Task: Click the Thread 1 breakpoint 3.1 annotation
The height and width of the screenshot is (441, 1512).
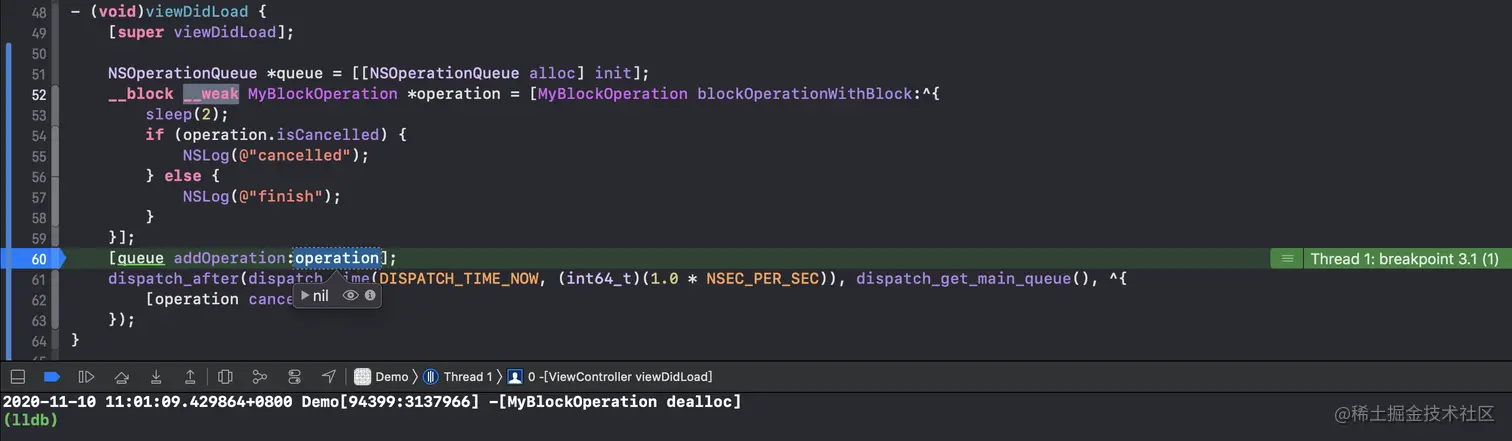Action: point(1403,258)
